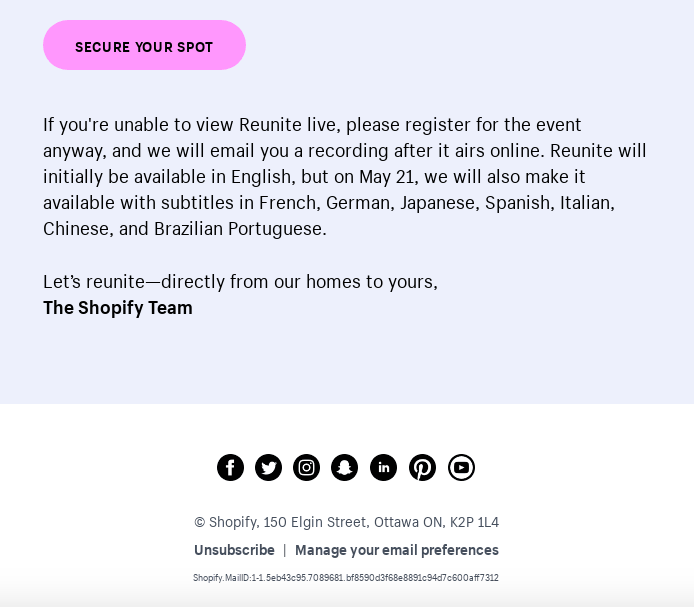Click the Secure Your Spot button
Image resolution: width=694 pixels, height=607 pixels.
144,45
